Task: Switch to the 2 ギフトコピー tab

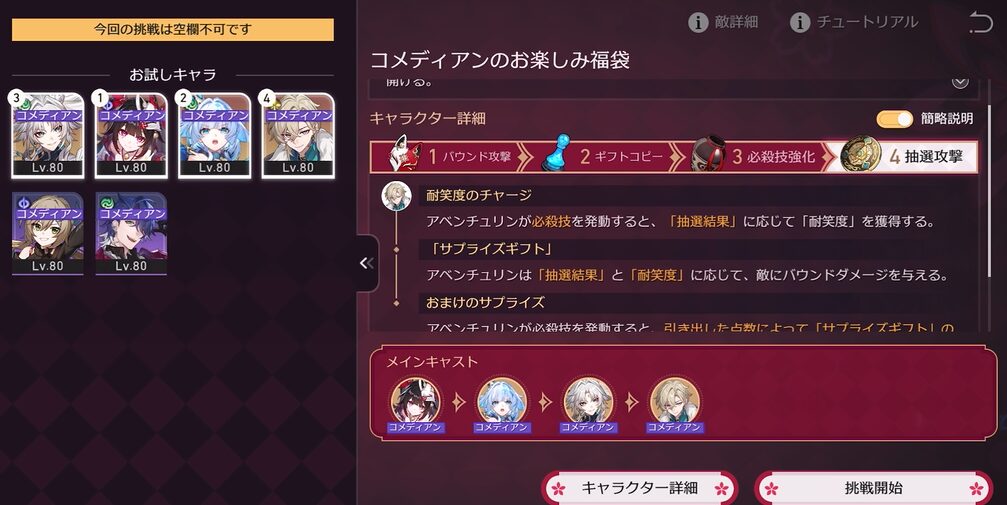Action: click(607, 157)
